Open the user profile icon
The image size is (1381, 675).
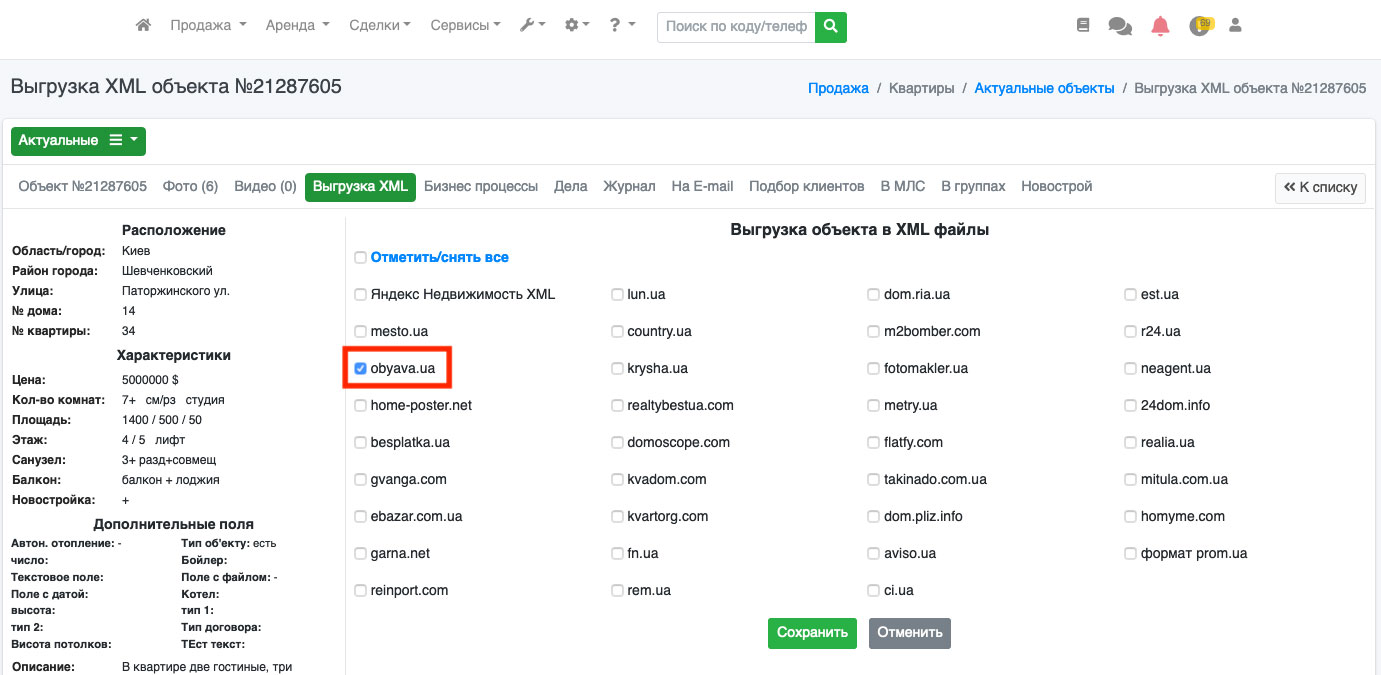click(1235, 26)
